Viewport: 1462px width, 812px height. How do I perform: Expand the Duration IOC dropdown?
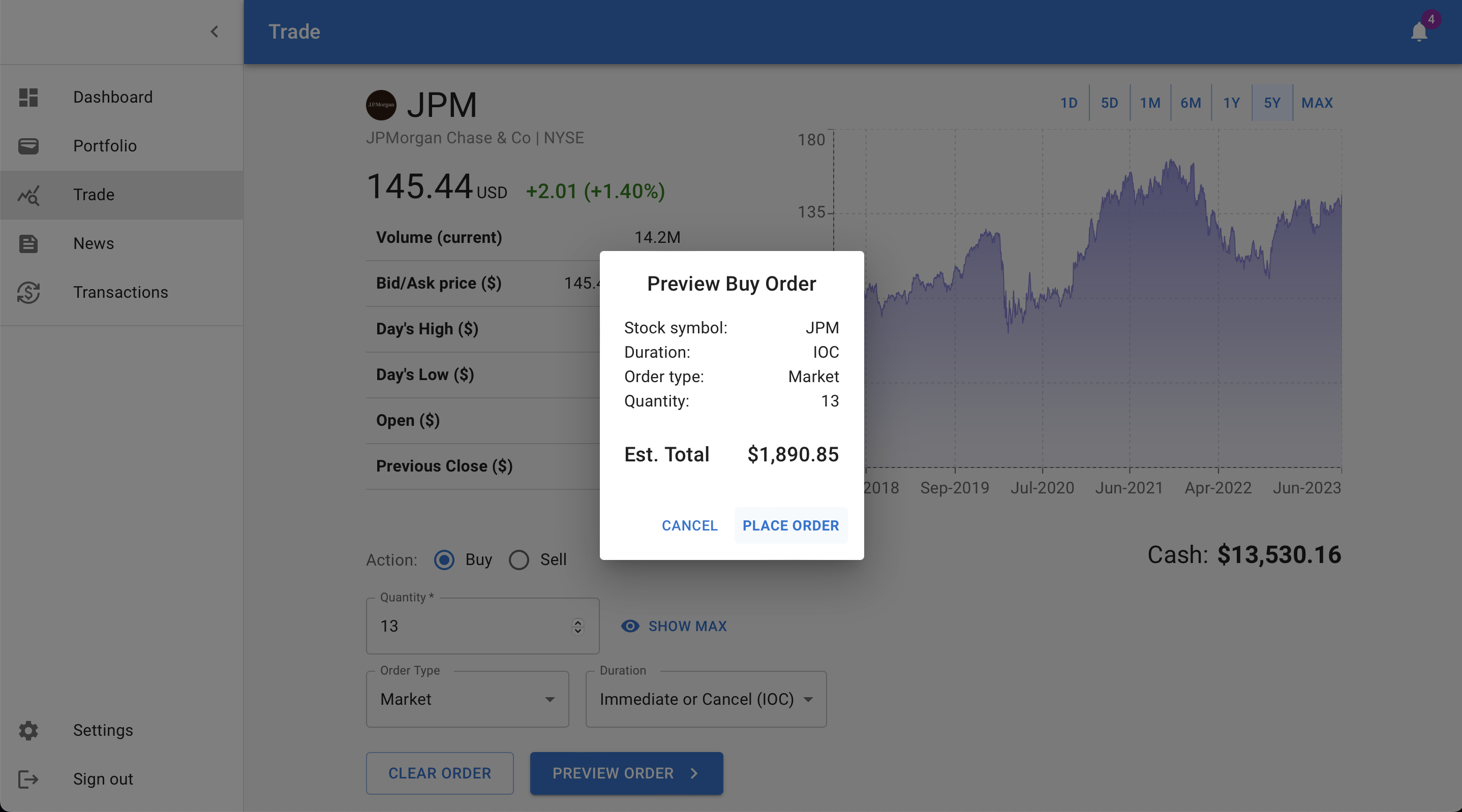coord(706,699)
